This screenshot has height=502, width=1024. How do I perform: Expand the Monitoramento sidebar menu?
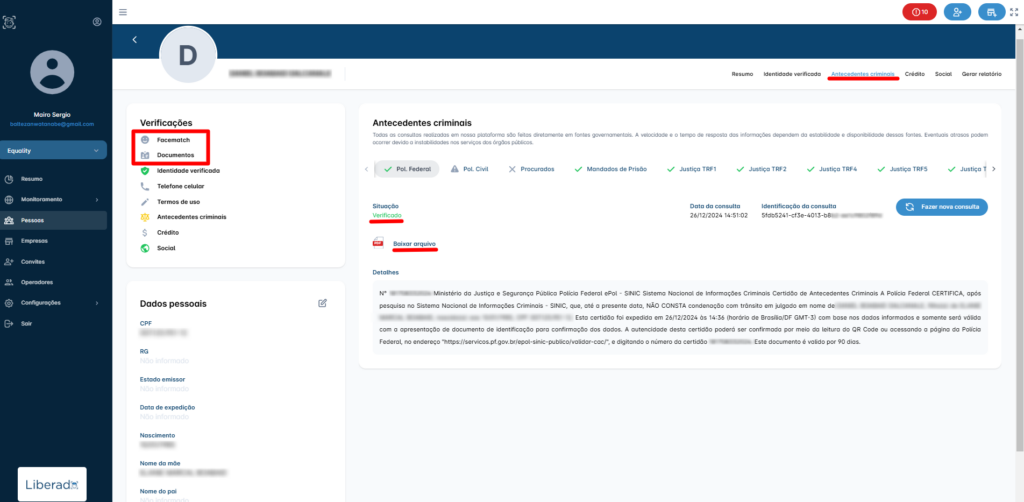point(53,199)
